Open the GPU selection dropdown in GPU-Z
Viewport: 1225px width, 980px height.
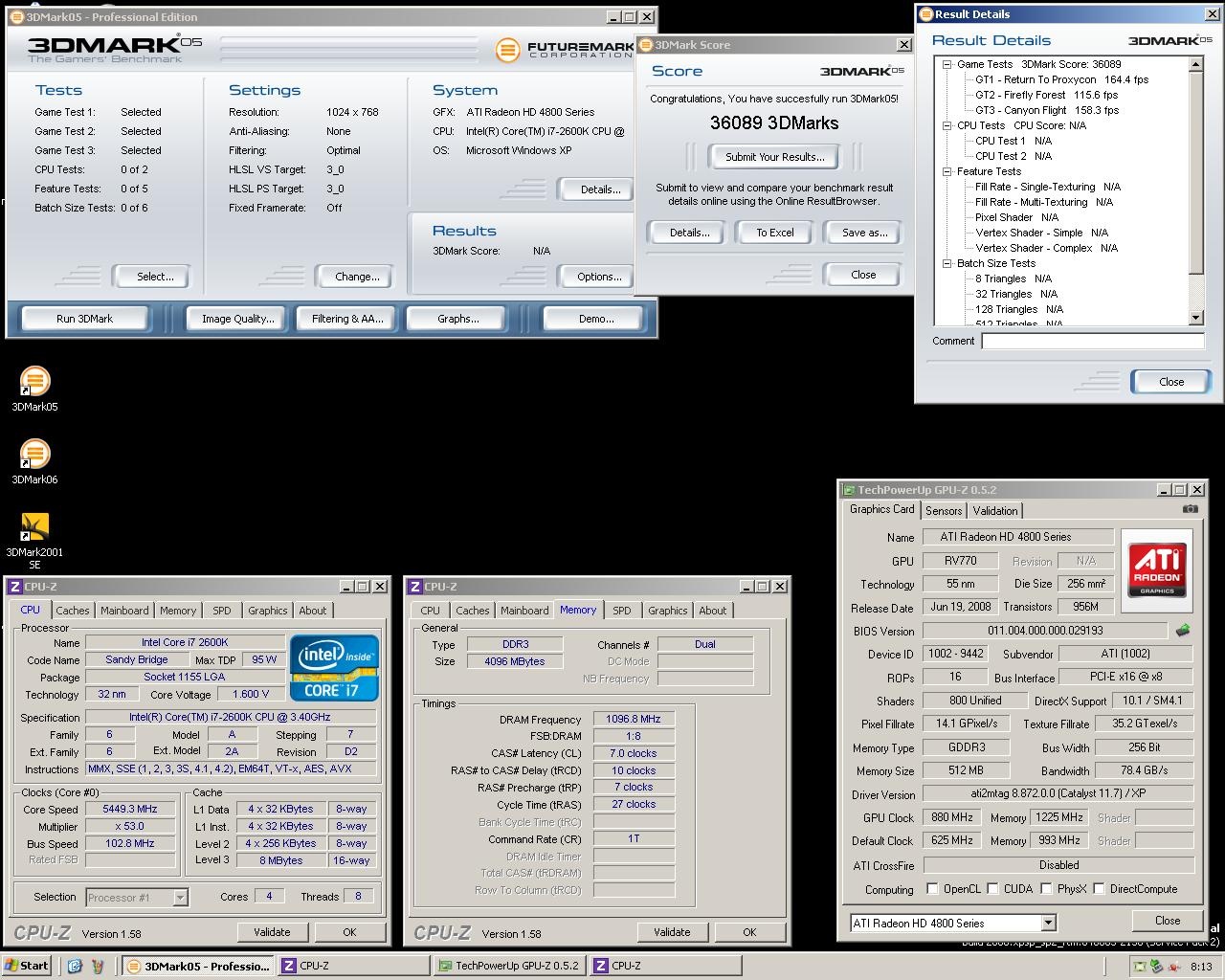[1048, 924]
